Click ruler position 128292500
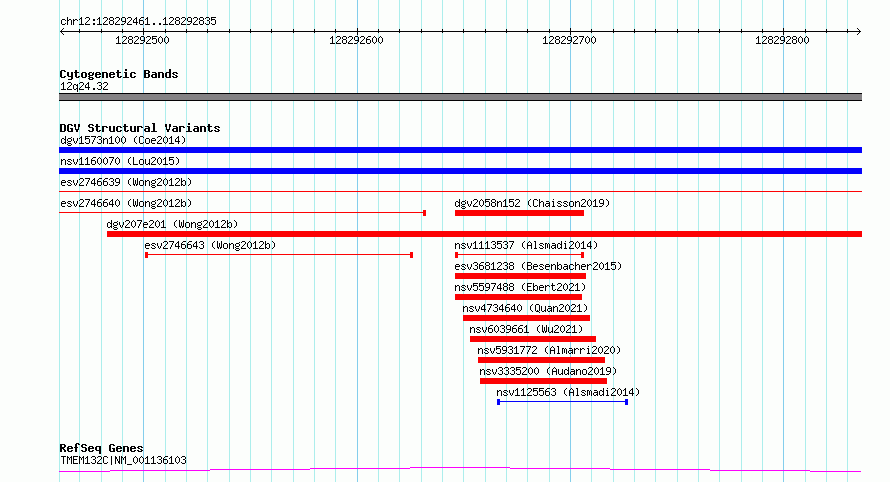890x482 pixels. pyautogui.click(x=142, y=40)
